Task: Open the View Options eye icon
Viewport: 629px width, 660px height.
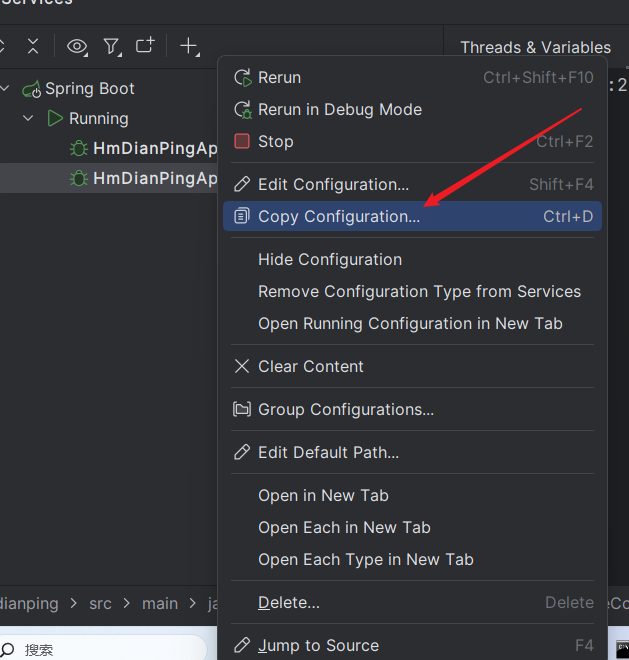Action: click(x=77, y=46)
